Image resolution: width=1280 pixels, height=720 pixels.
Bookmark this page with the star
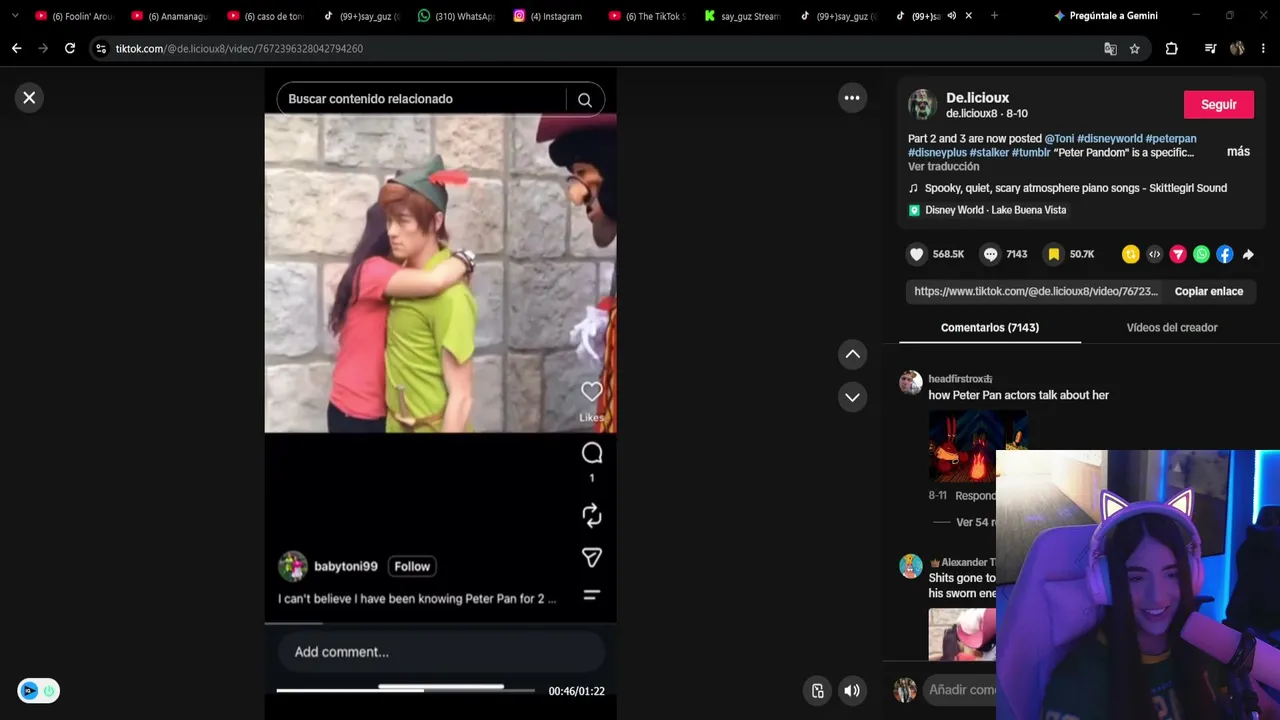pyautogui.click(x=1135, y=48)
